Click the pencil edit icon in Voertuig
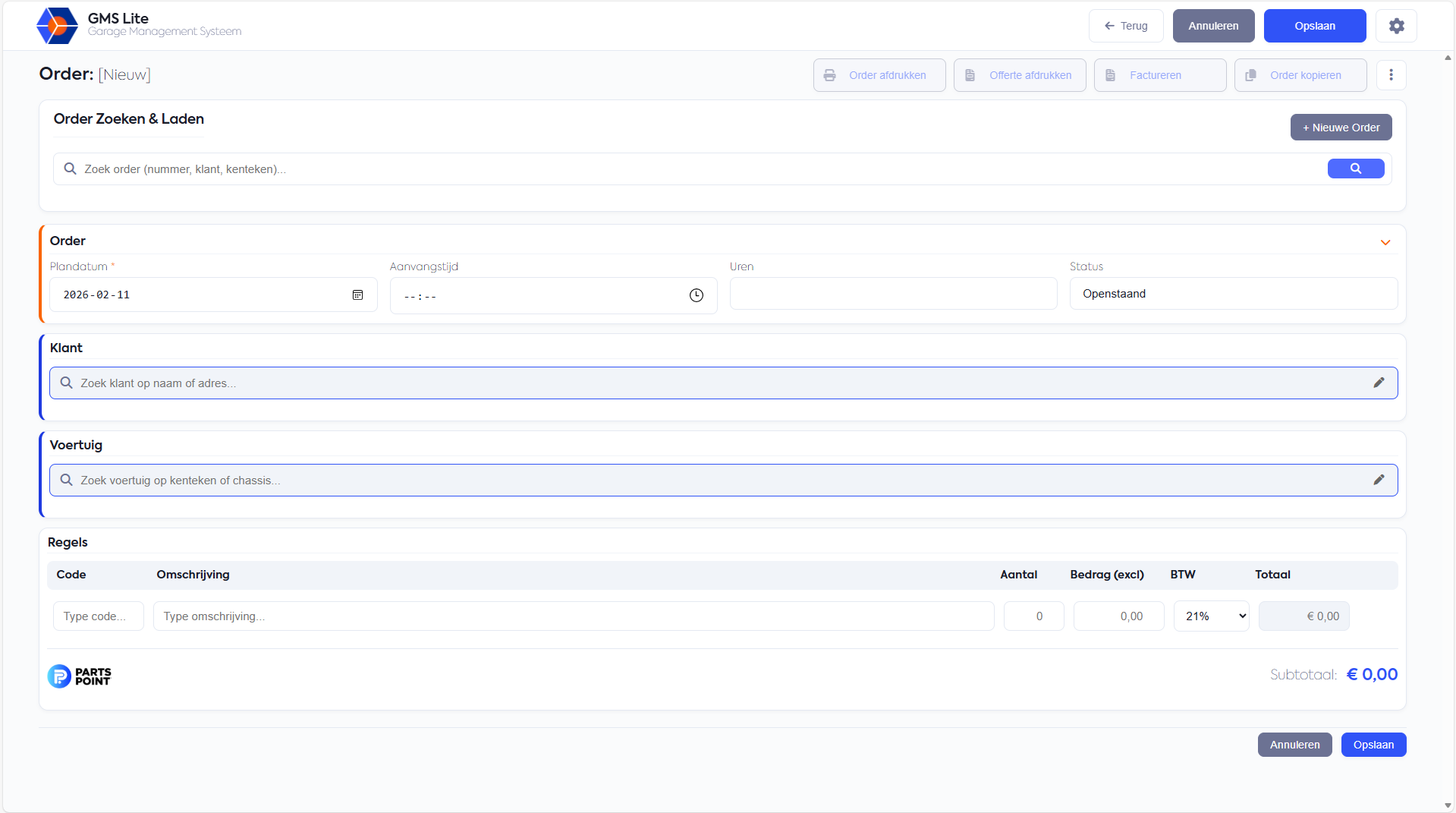This screenshot has height=813, width=1456. 1379,480
